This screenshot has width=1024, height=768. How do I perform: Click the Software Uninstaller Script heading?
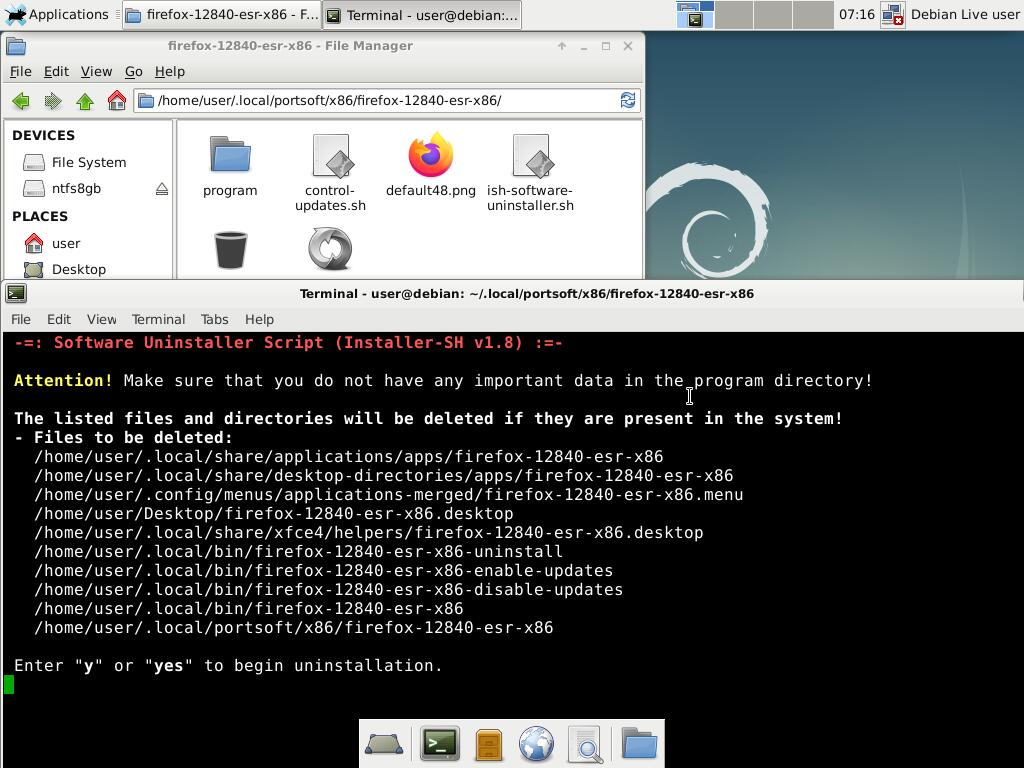[289, 342]
